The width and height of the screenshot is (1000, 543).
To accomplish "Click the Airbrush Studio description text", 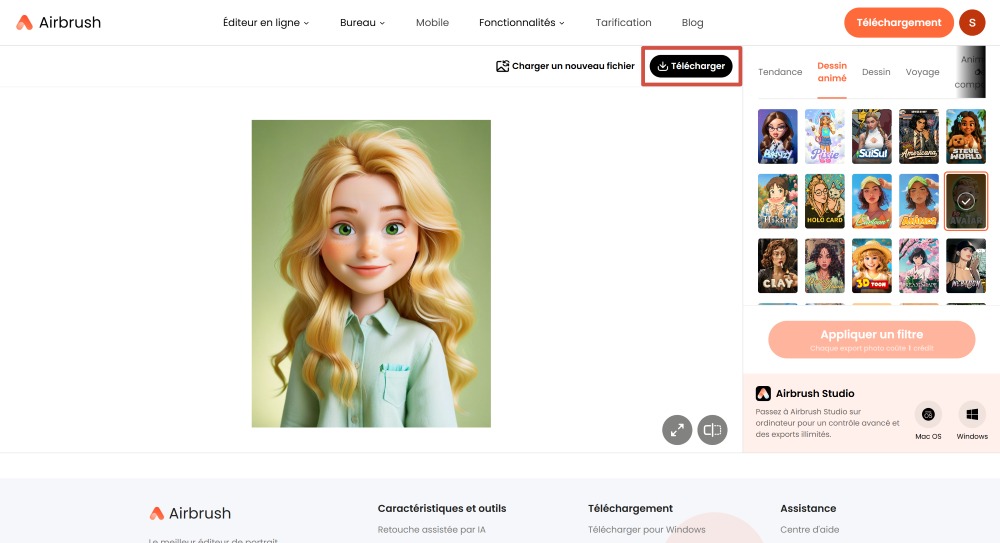I will 827,423.
